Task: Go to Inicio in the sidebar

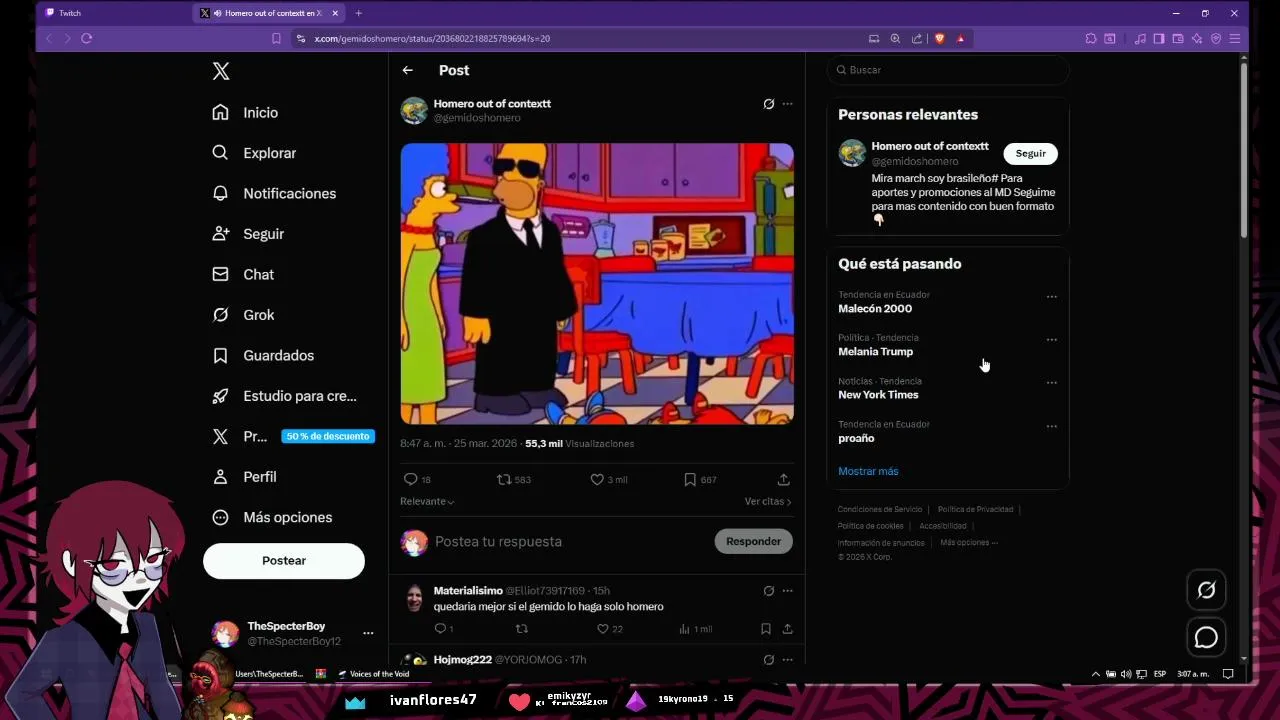Action: 245,113
